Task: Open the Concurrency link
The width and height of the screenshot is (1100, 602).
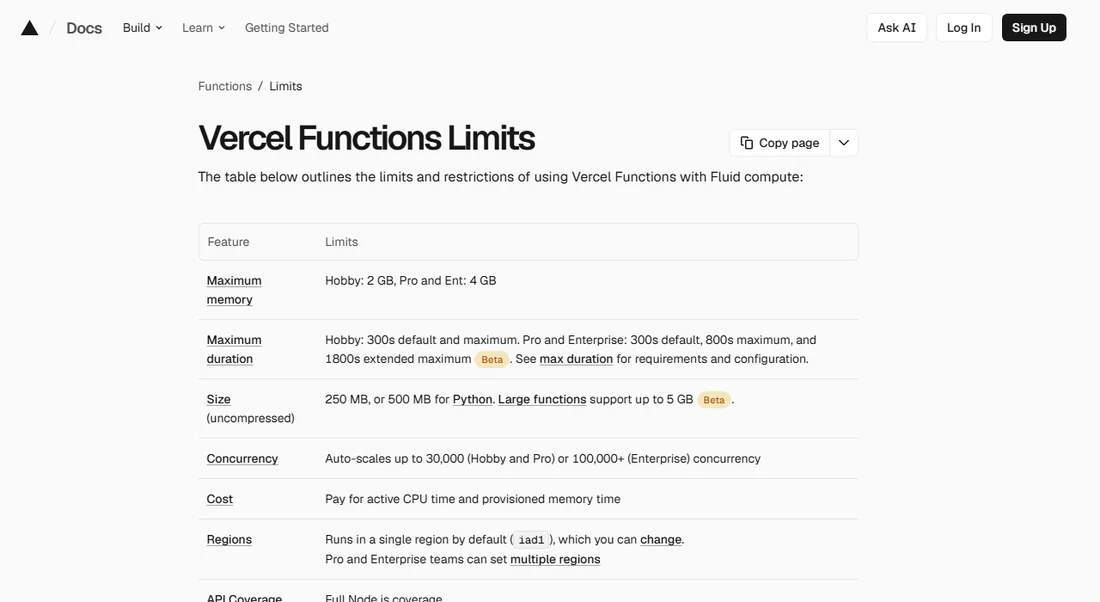Action: tap(242, 458)
